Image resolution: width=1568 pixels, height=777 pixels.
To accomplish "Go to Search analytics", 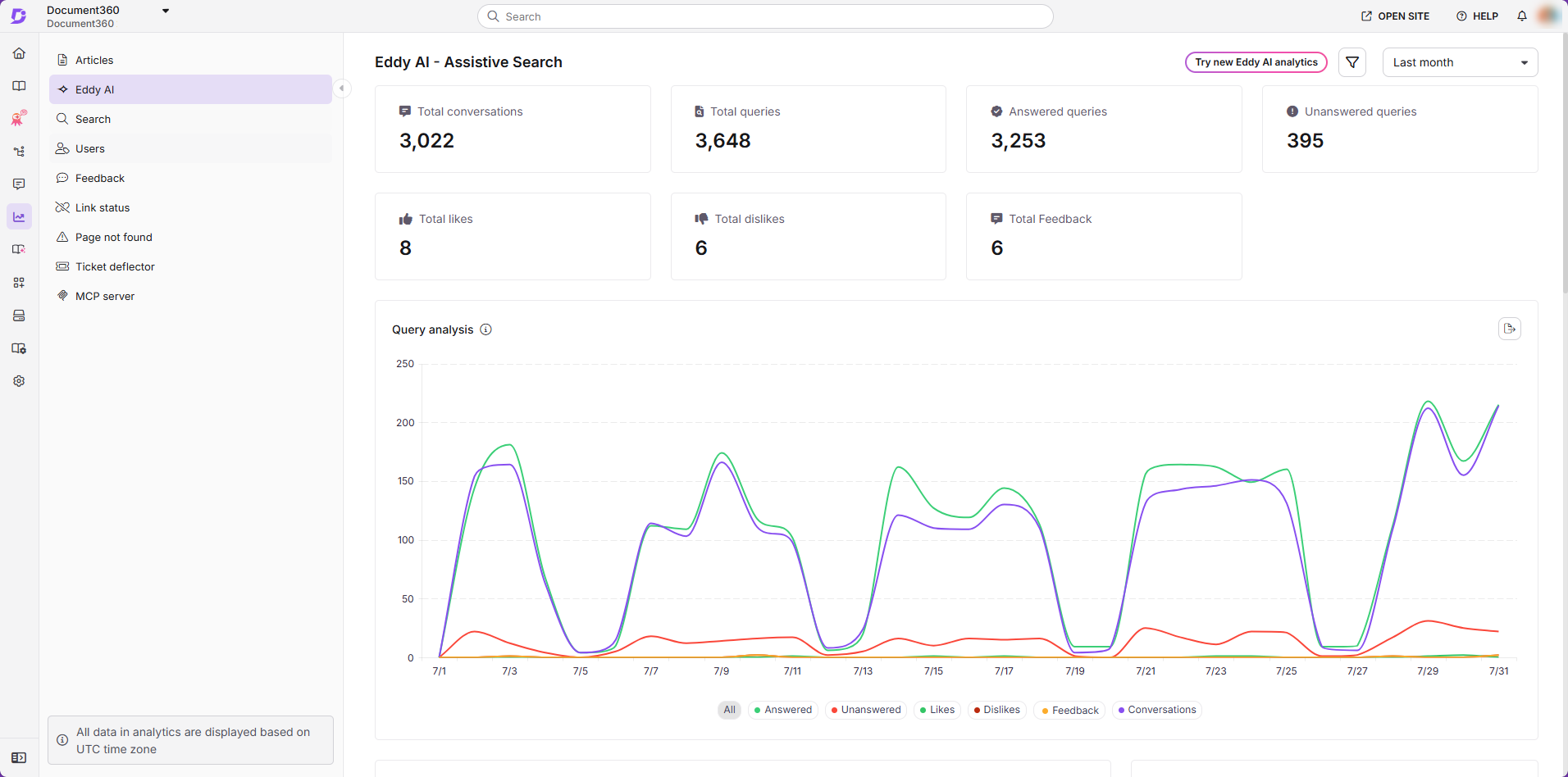I will pyautogui.click(x=190, y=119).
